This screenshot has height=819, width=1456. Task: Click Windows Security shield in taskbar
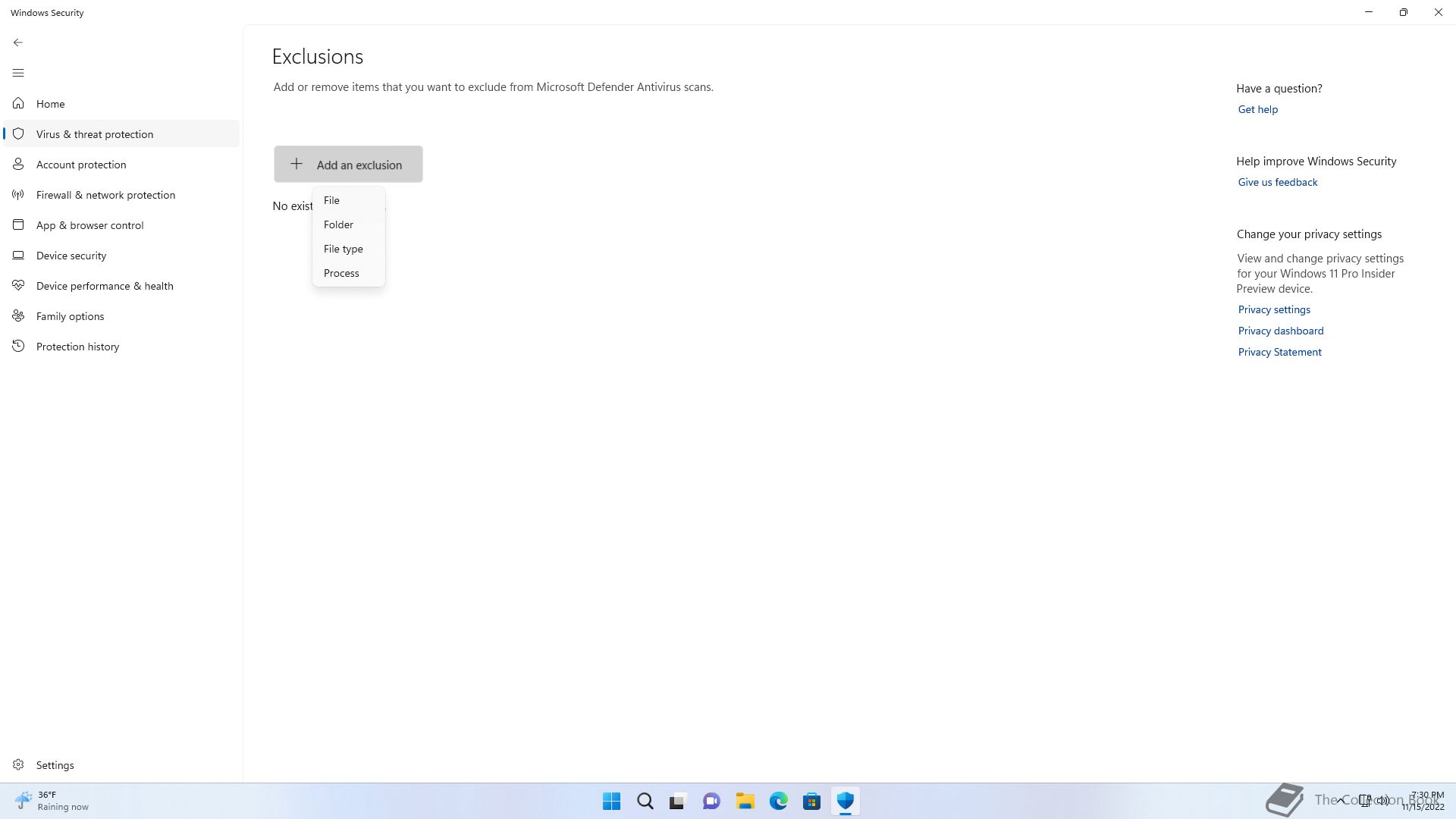845,801
